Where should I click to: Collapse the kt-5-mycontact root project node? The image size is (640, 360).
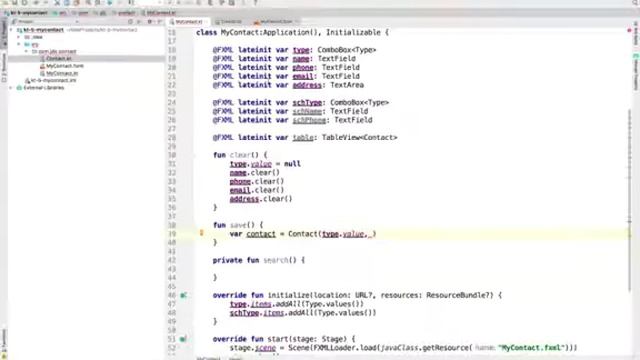tap(11, 30)
